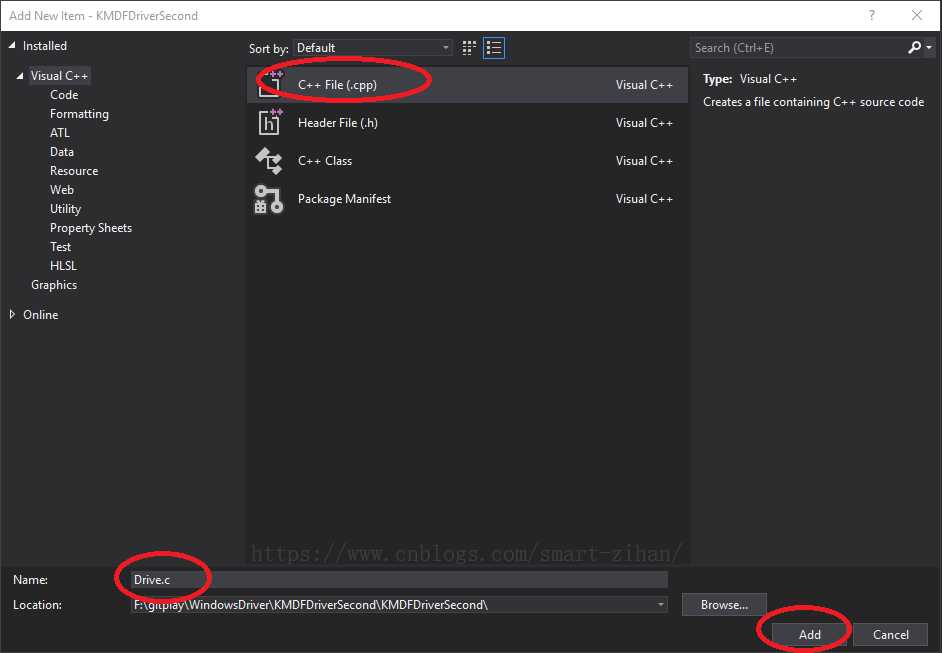Select the Code category

64,95
